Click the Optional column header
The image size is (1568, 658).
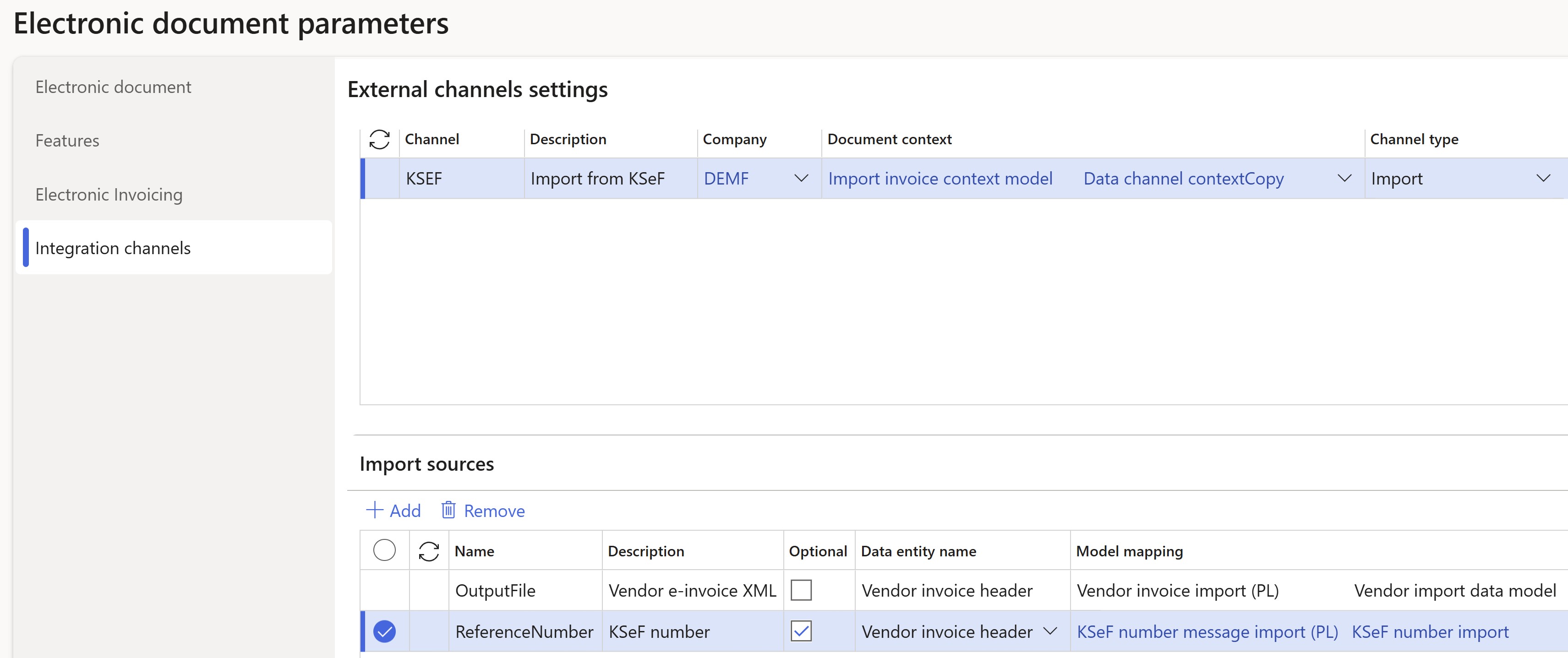[x=818, y=551]
